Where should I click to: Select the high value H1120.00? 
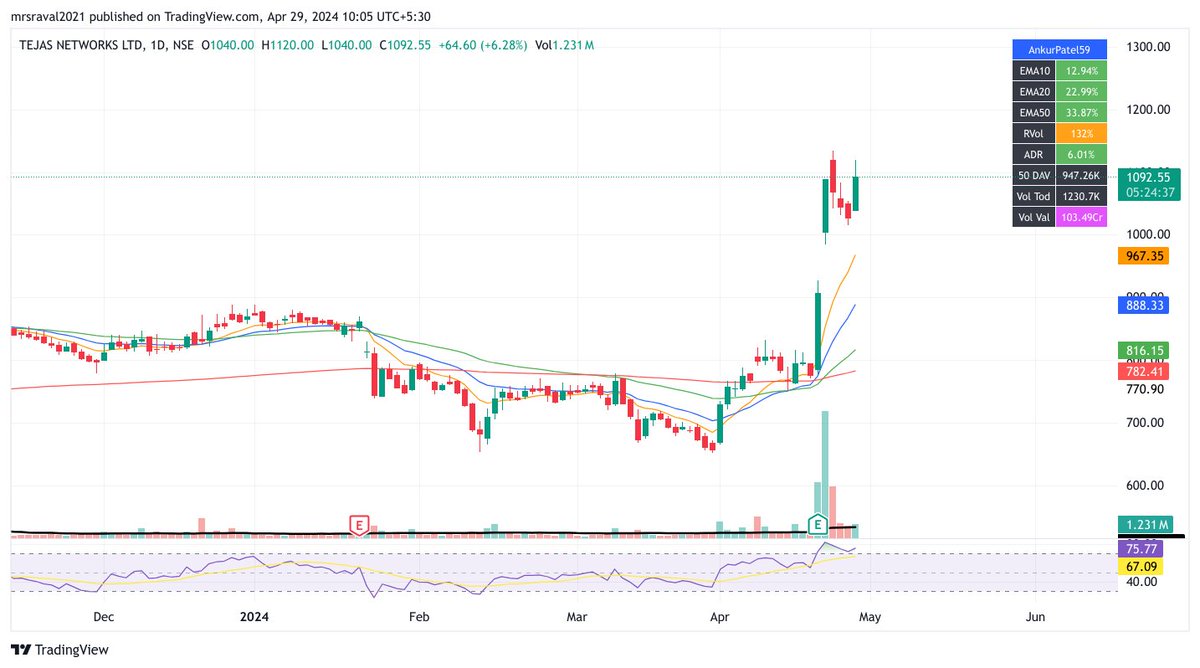click(287, 45)
